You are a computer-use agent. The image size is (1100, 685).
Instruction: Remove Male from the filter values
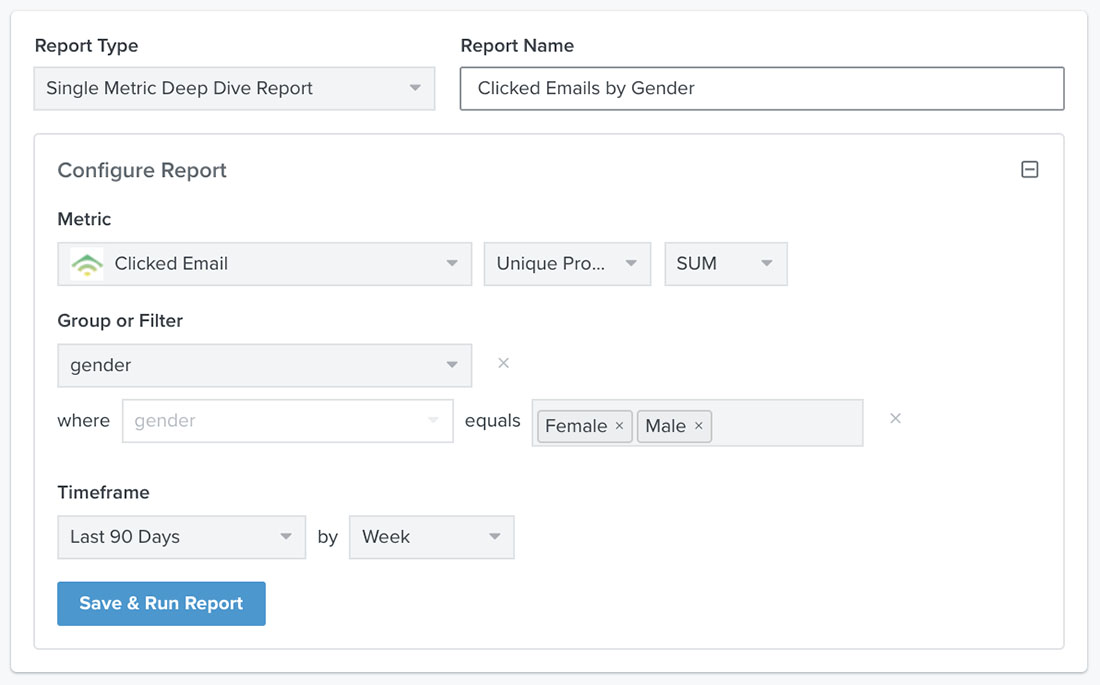(700, 425)
